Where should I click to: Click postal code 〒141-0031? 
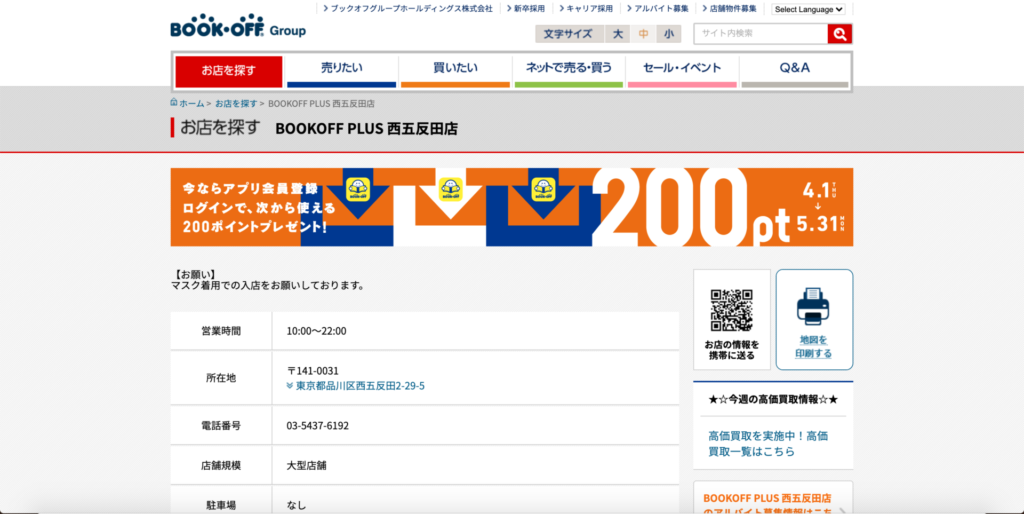pos(312,370)
